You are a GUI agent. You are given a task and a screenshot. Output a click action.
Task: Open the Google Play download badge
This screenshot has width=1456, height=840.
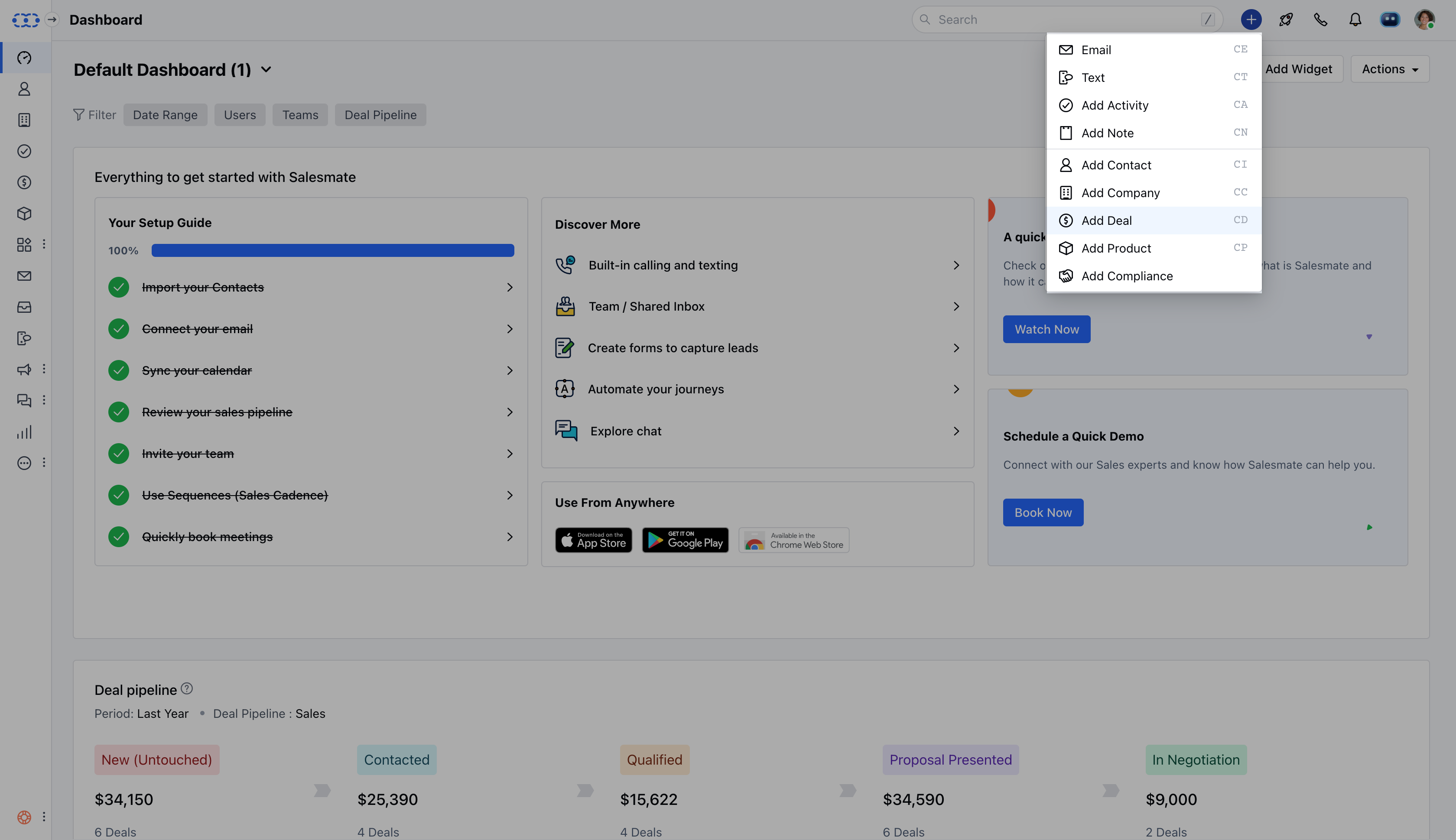click(685, 540)
